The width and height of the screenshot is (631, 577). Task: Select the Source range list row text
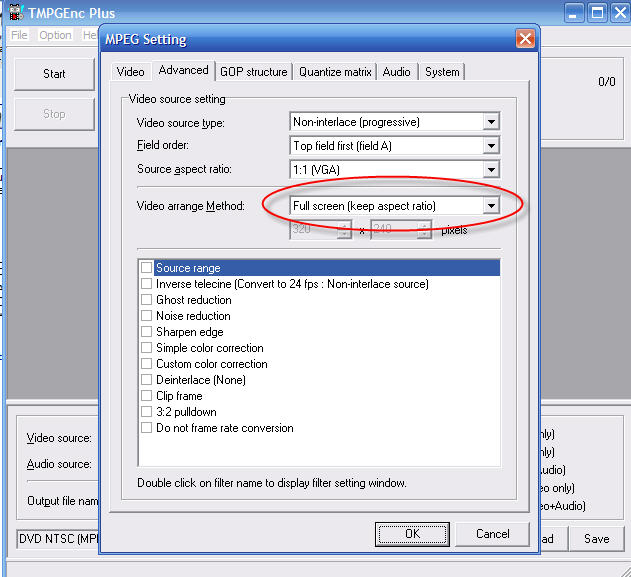click(x=188, y=268)
